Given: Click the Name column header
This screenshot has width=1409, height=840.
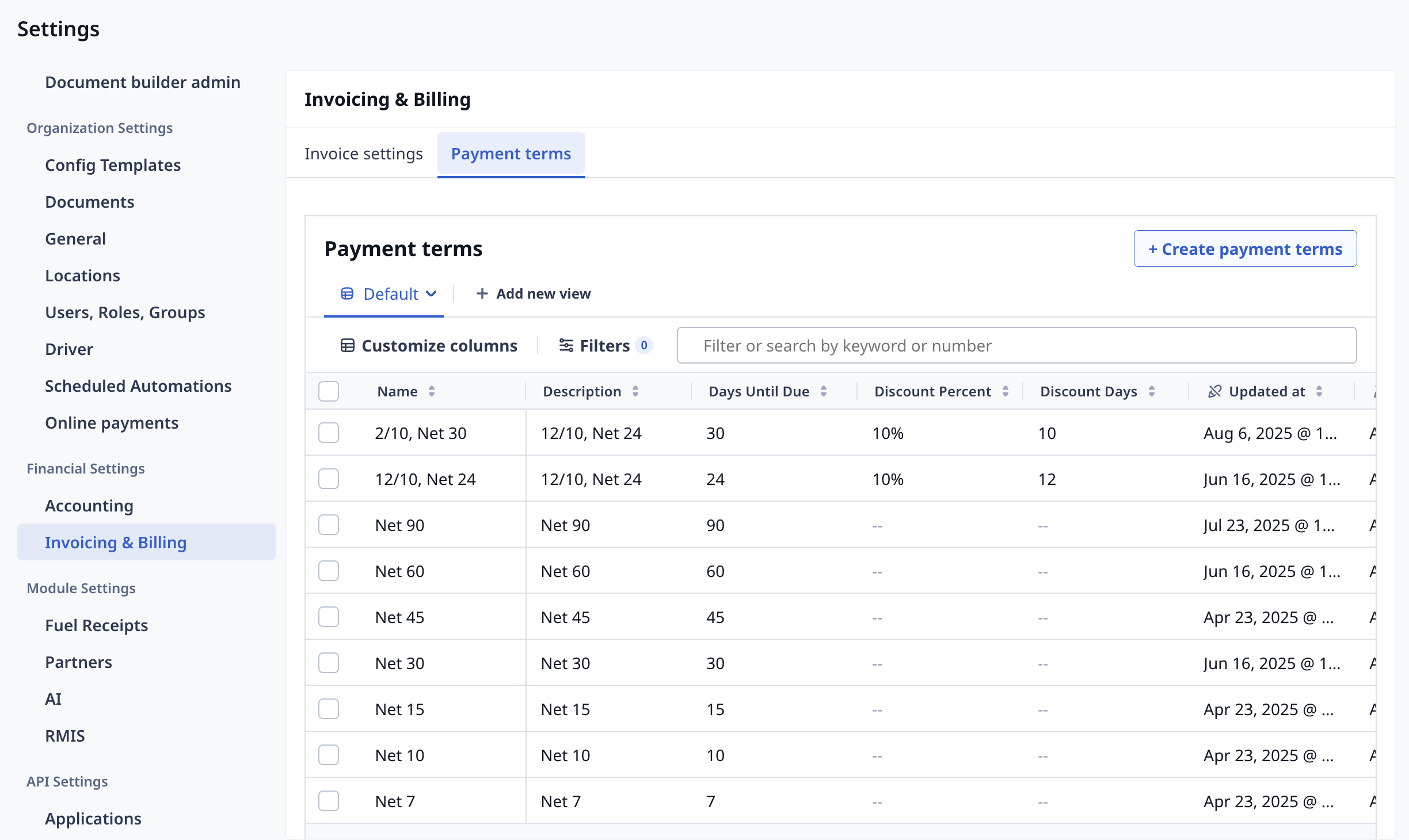Looking at the screenshot, I should (x=398, y=392).
